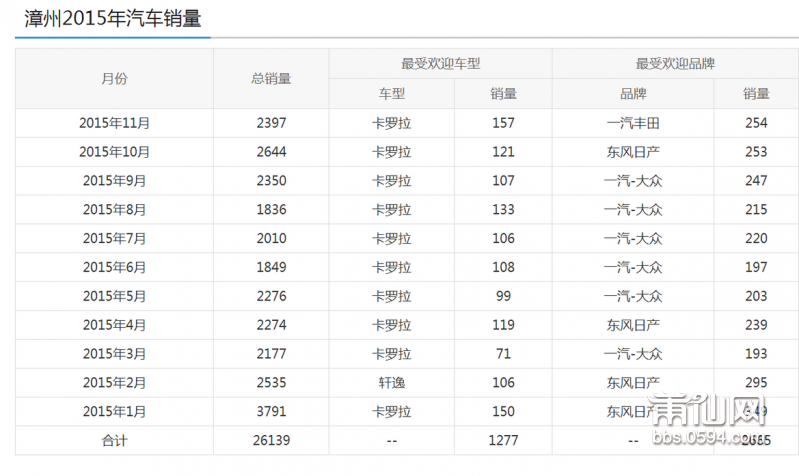Select the 2015年1月 row label

pyautogui.click(x=114, y=412)
